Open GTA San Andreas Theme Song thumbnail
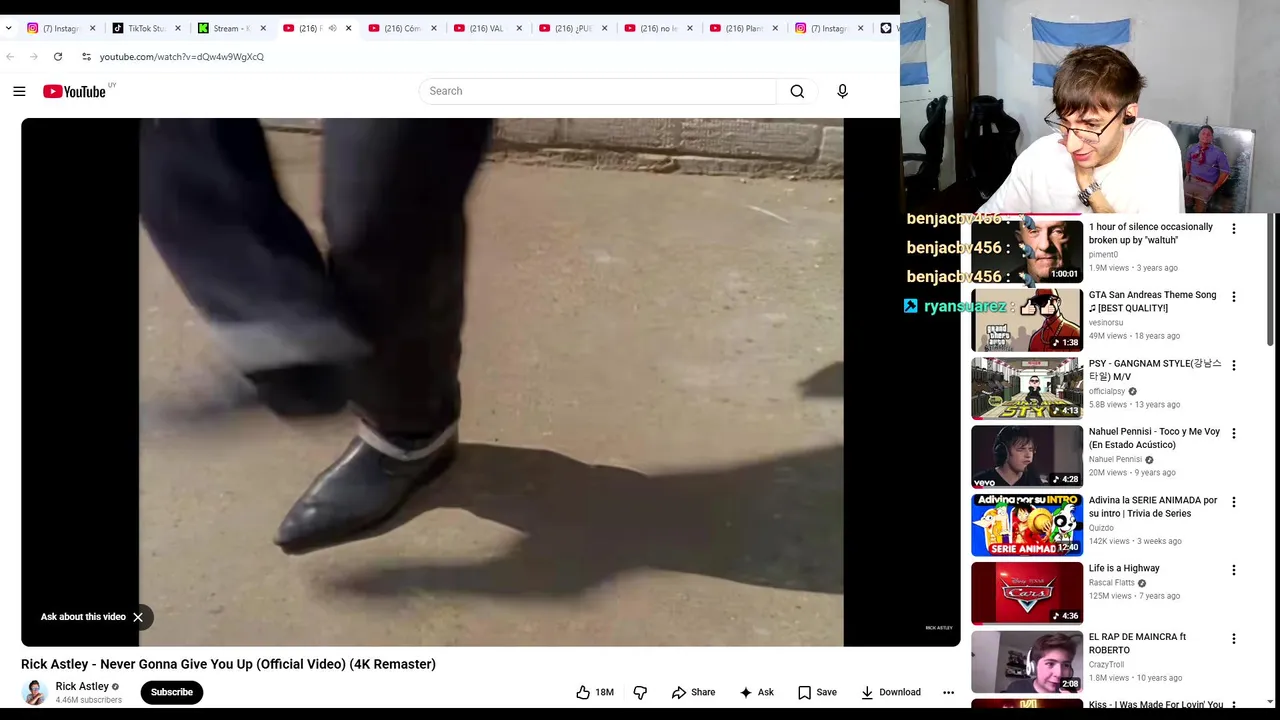The image size is (1280, 720). click(1027, 319)
